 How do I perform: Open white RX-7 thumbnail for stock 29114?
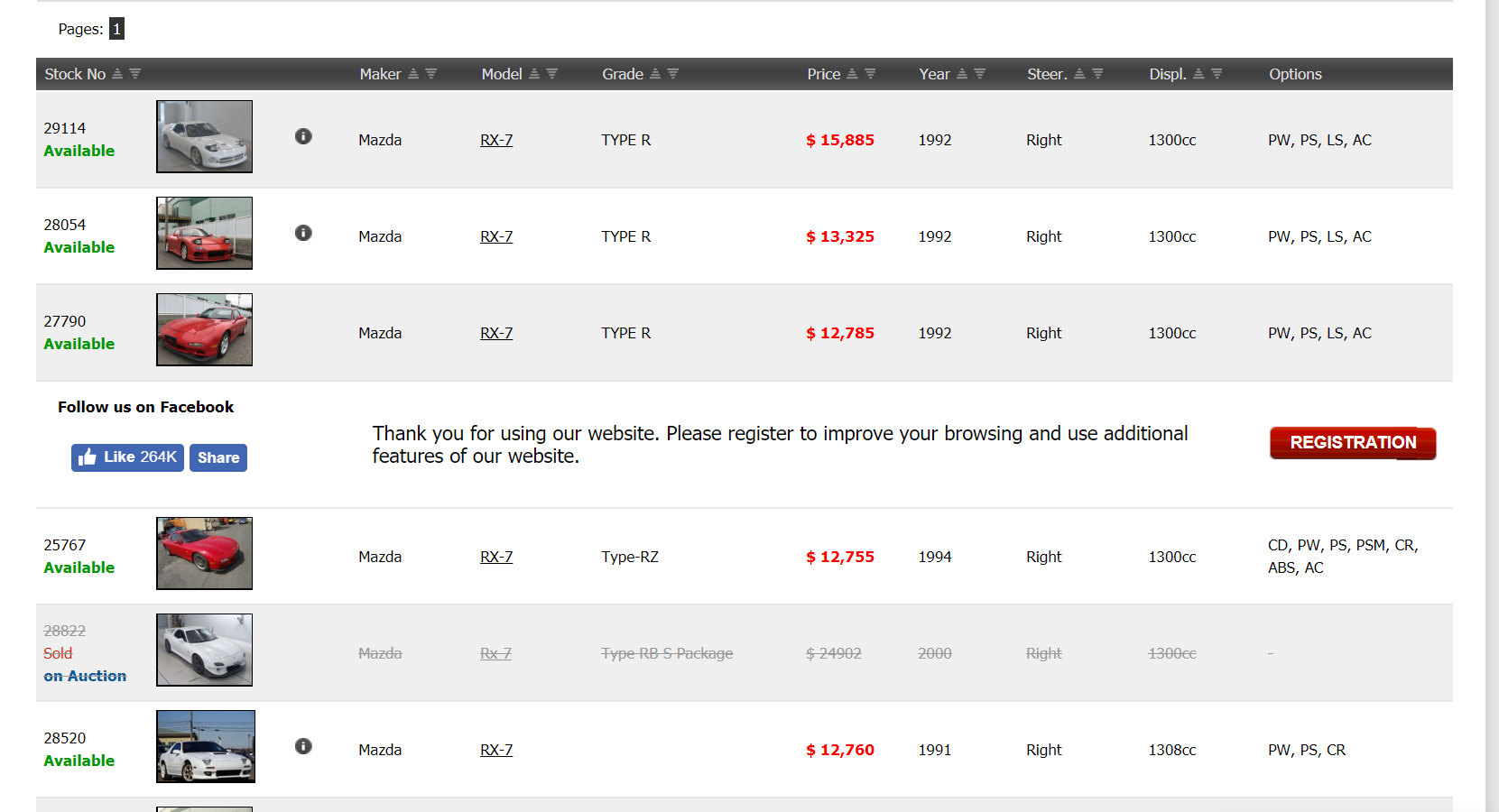(x=204, y=136)
